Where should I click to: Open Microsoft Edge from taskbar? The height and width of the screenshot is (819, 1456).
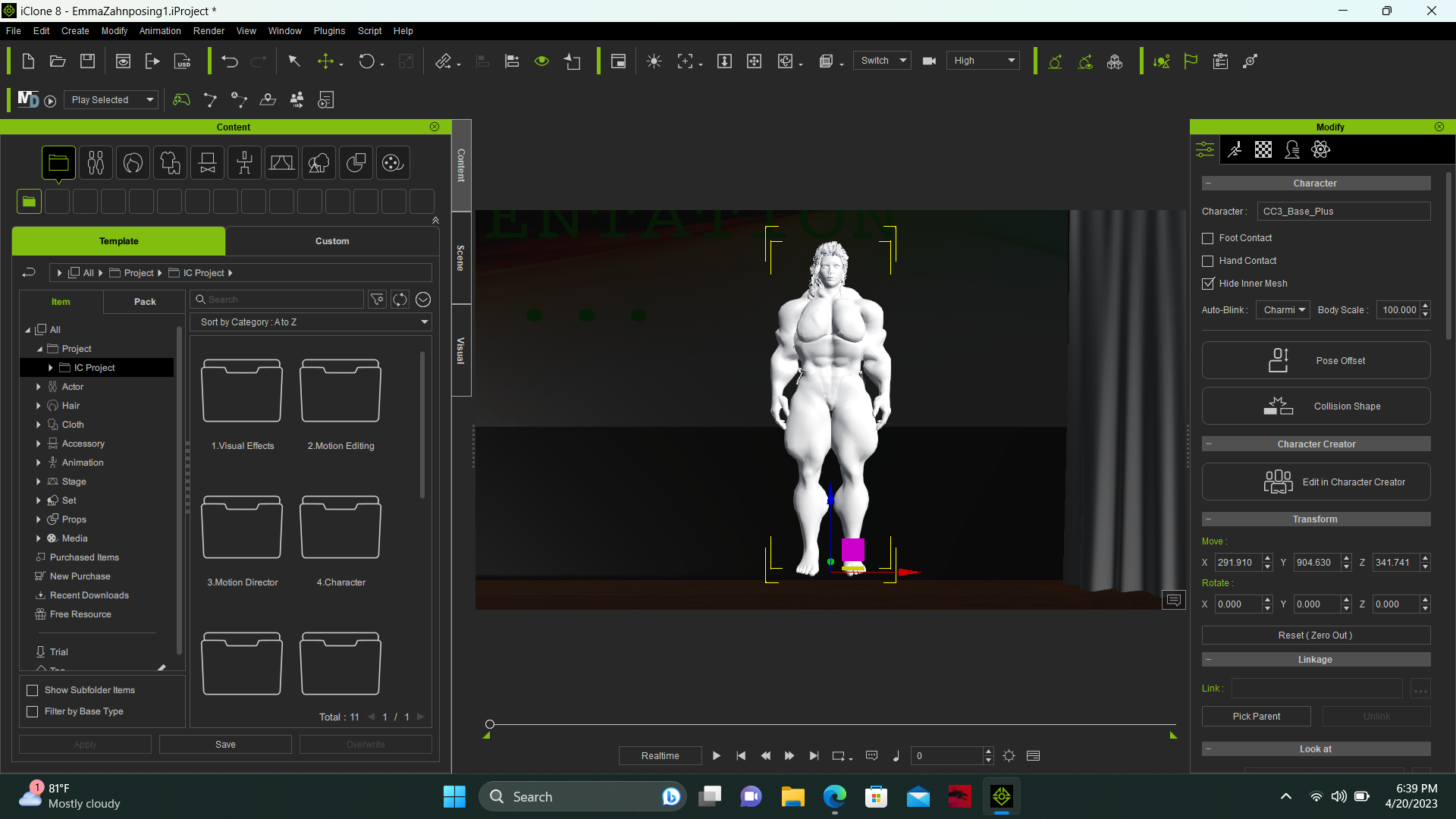point(834,796)
